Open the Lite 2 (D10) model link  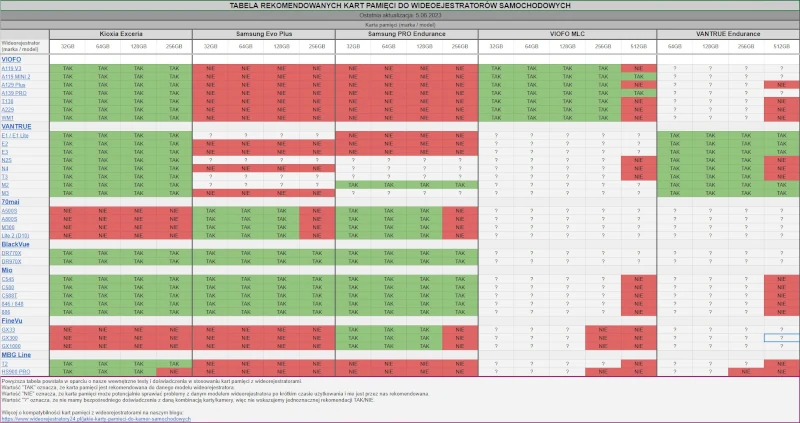coord(15,235)
